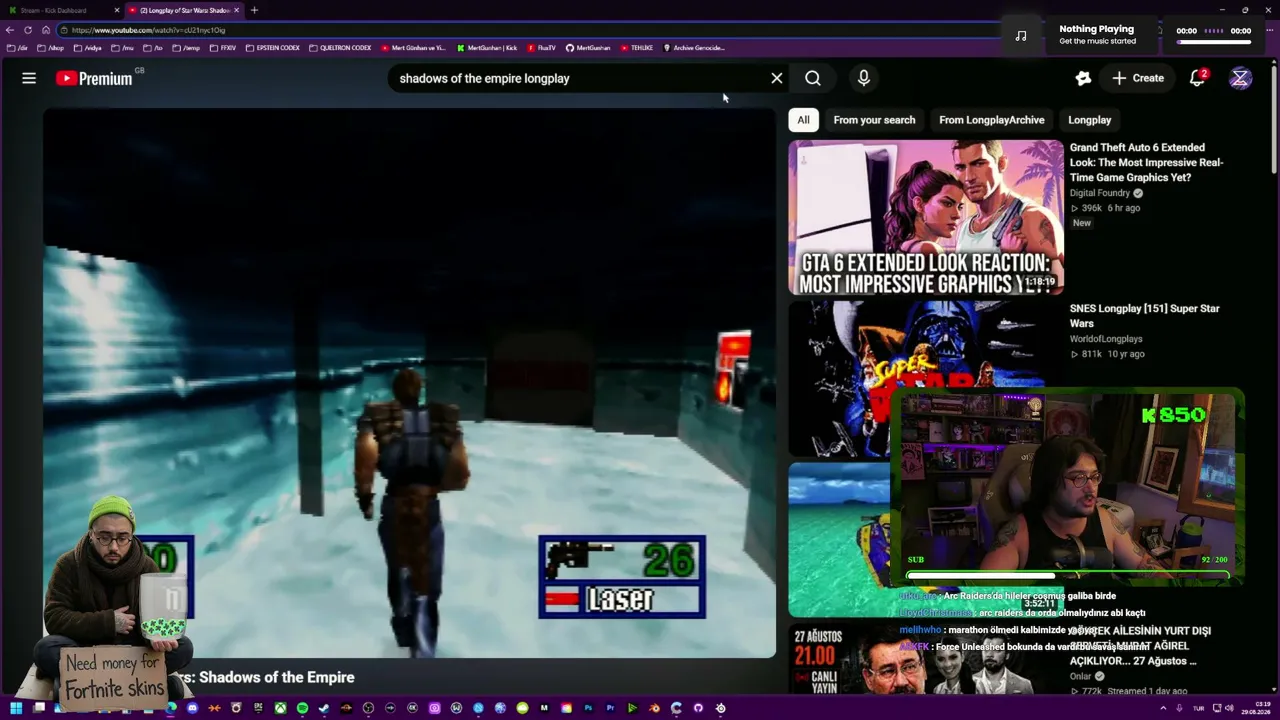Open the volume control in system tray

[1230, 708]
